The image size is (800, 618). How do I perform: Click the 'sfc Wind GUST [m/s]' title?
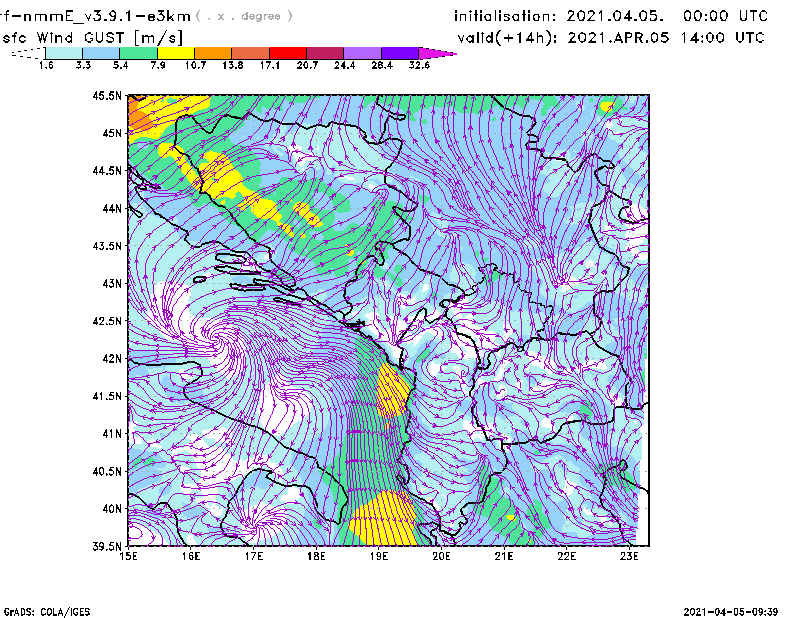coord(92,38)
